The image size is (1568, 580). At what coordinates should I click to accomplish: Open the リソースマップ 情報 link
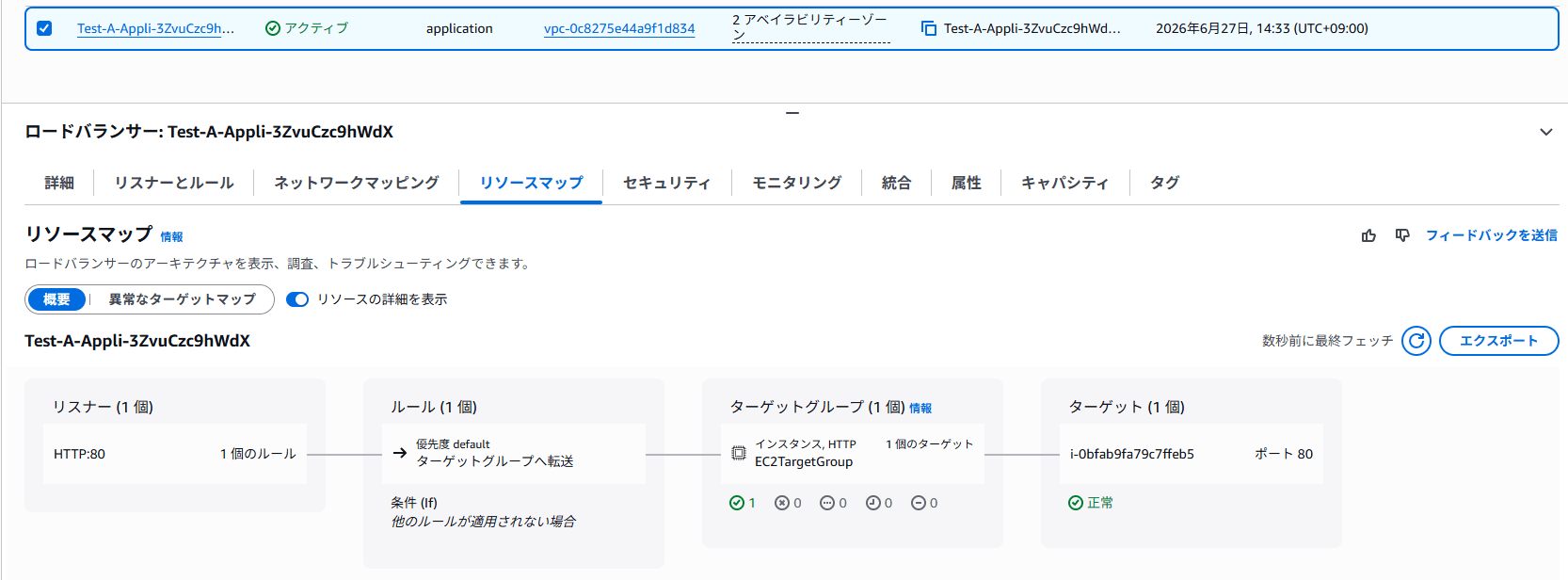click(x=171, y=237)
